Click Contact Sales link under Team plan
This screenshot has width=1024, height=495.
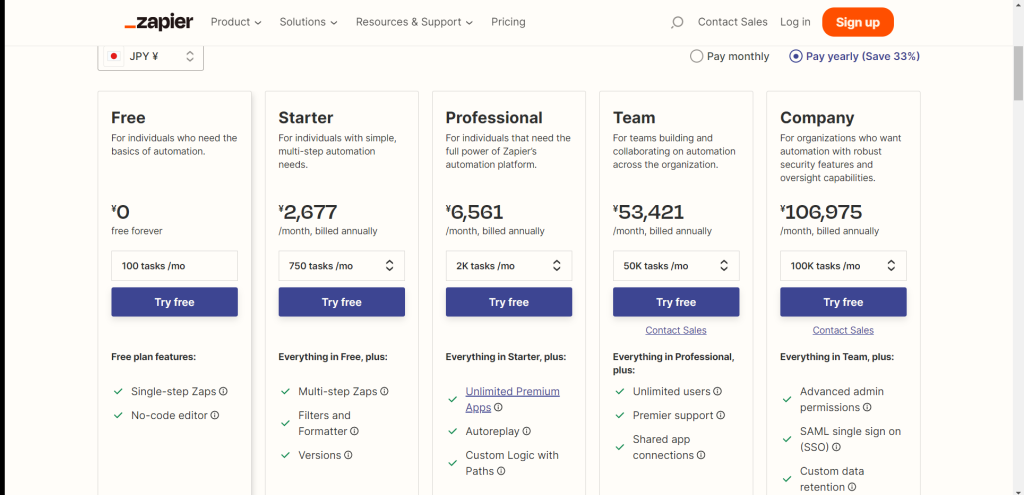[676, 330]
